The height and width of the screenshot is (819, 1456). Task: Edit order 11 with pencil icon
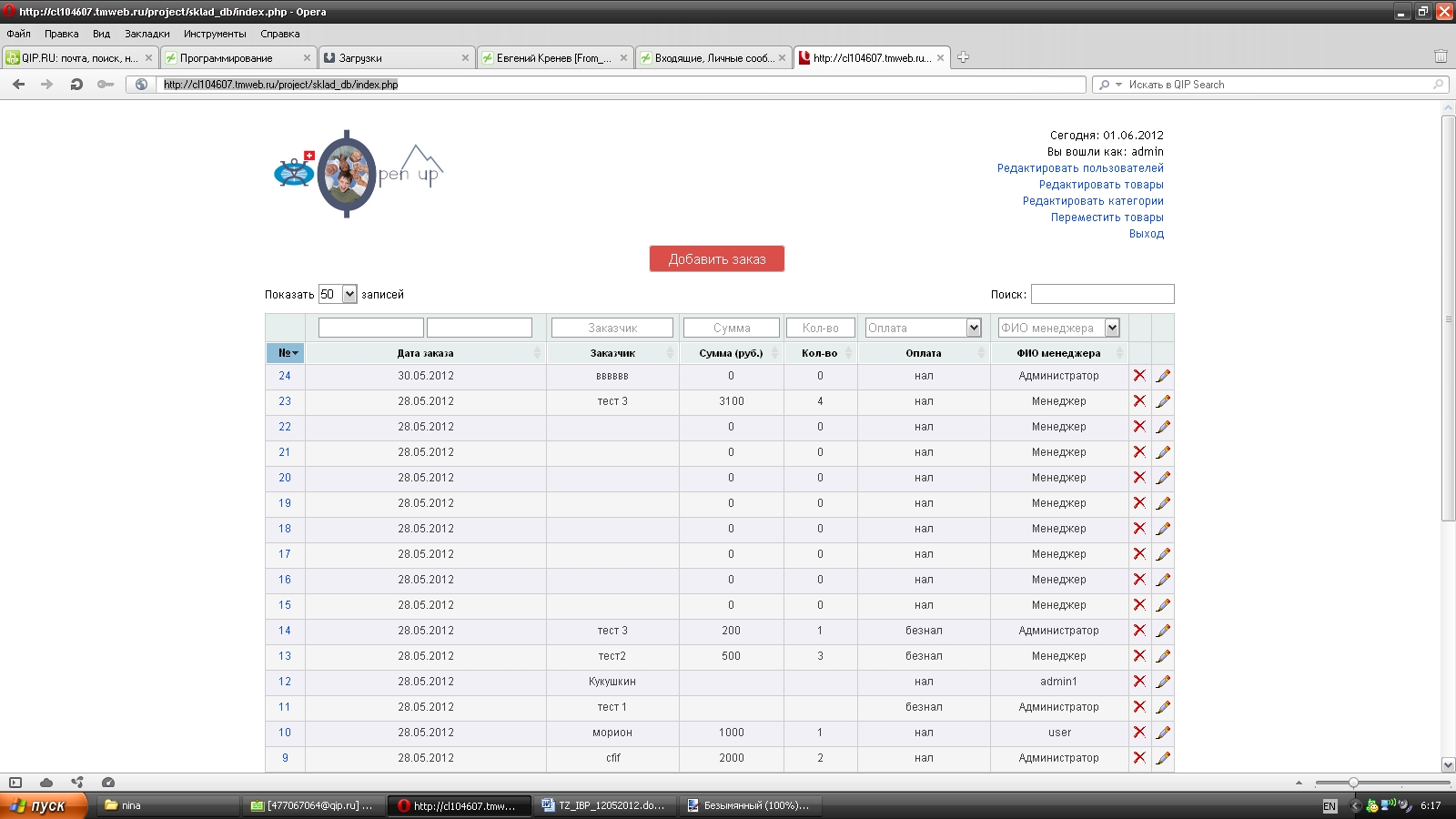point(1163,706)
